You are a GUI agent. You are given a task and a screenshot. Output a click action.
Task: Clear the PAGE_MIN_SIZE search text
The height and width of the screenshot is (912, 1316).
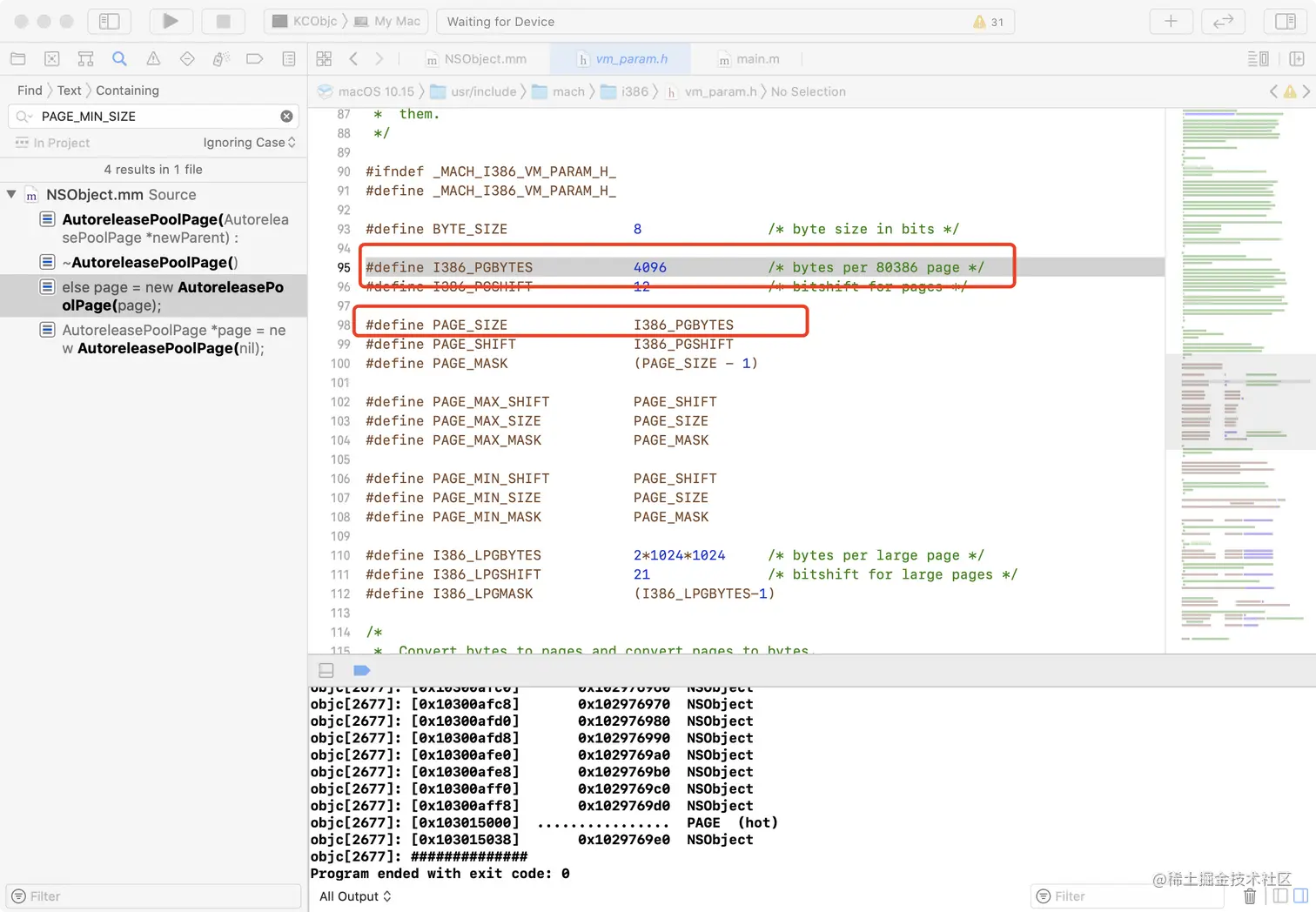[286, 117]
